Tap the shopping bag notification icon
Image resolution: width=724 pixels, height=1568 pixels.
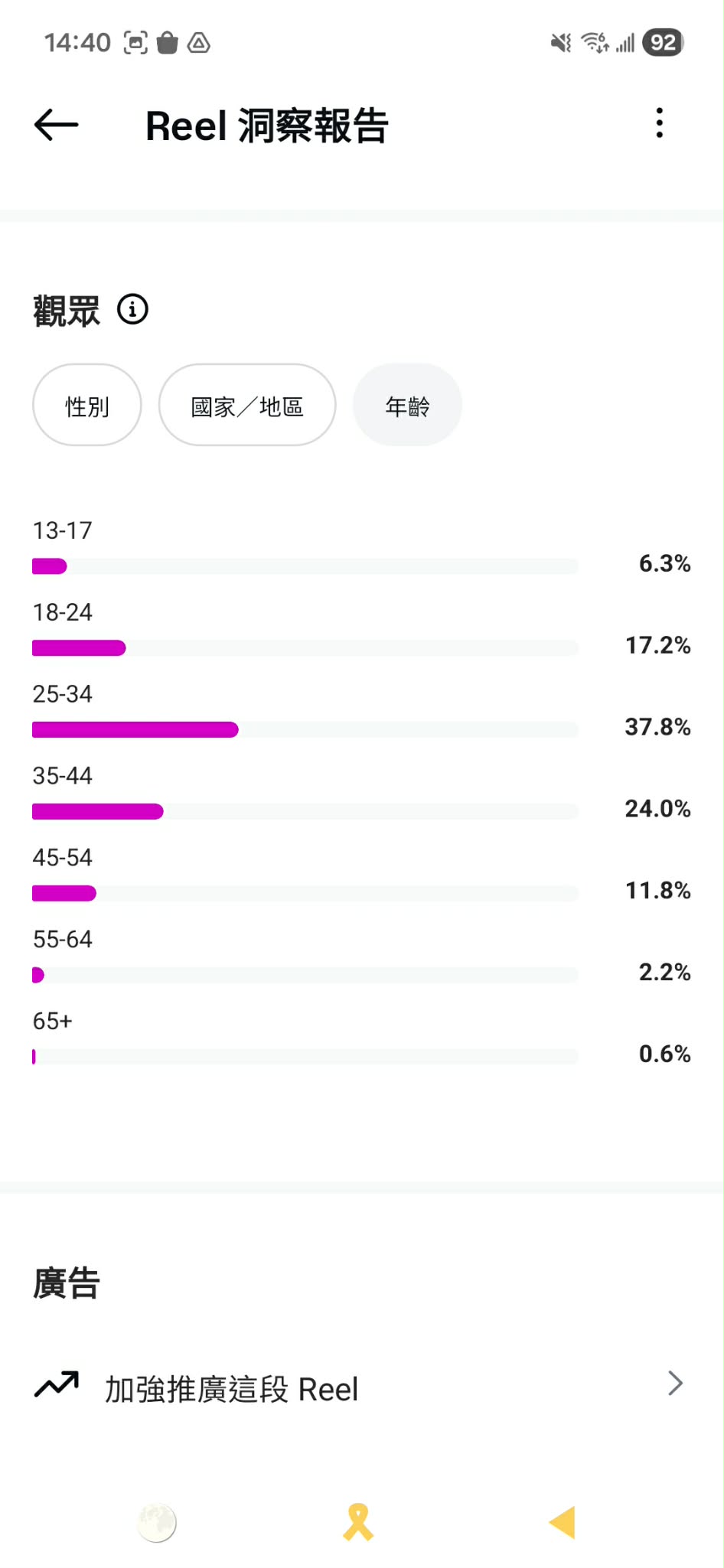tap(167, 43)
